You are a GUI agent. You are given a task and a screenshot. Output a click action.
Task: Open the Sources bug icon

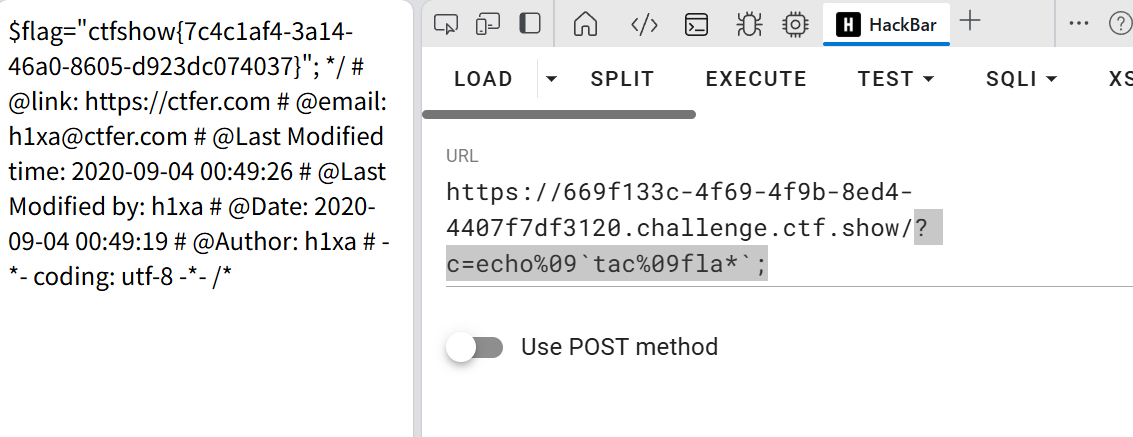(x=746, y=24)
